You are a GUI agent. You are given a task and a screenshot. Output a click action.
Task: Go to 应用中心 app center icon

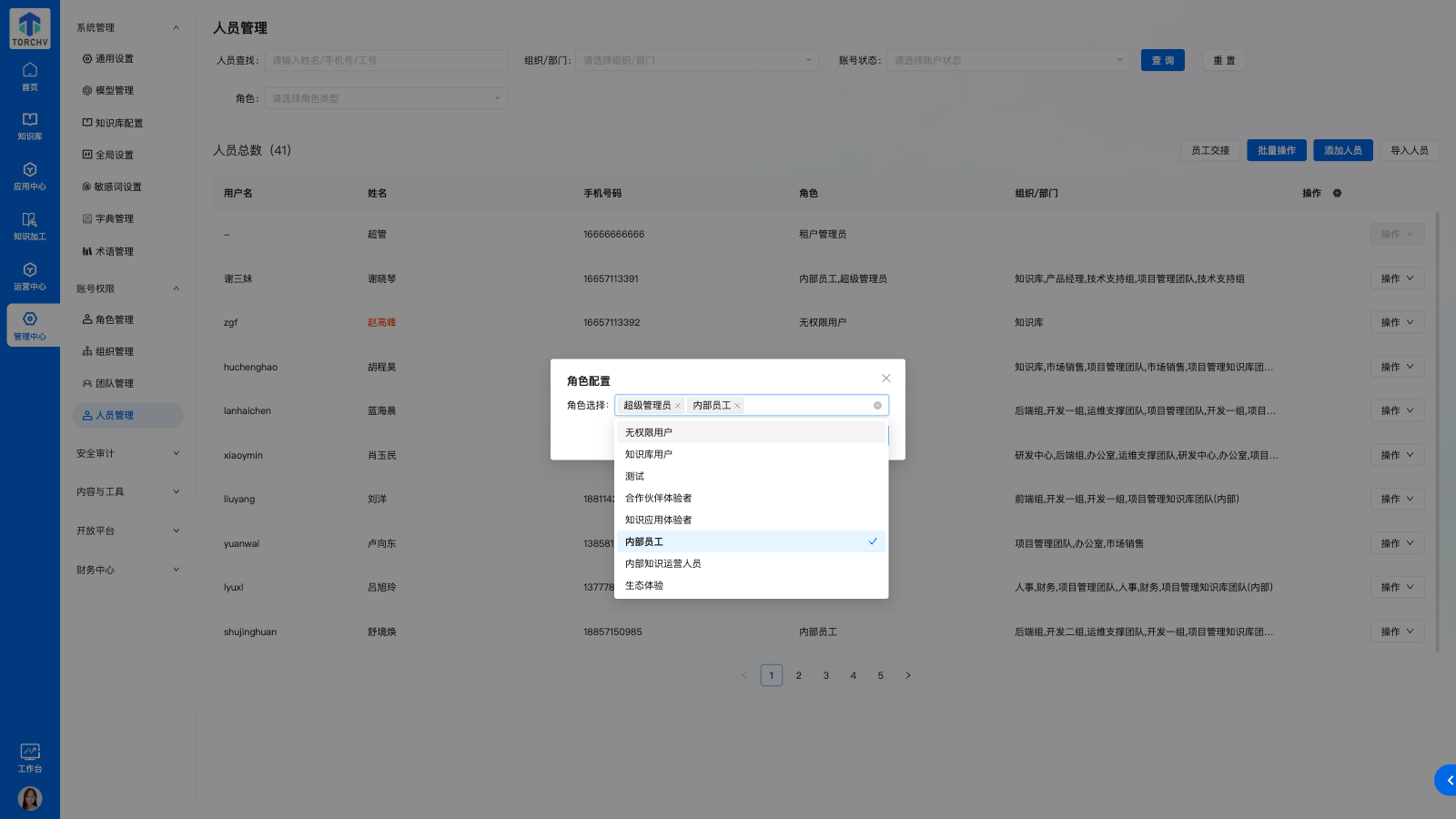(x=29, y=176)
